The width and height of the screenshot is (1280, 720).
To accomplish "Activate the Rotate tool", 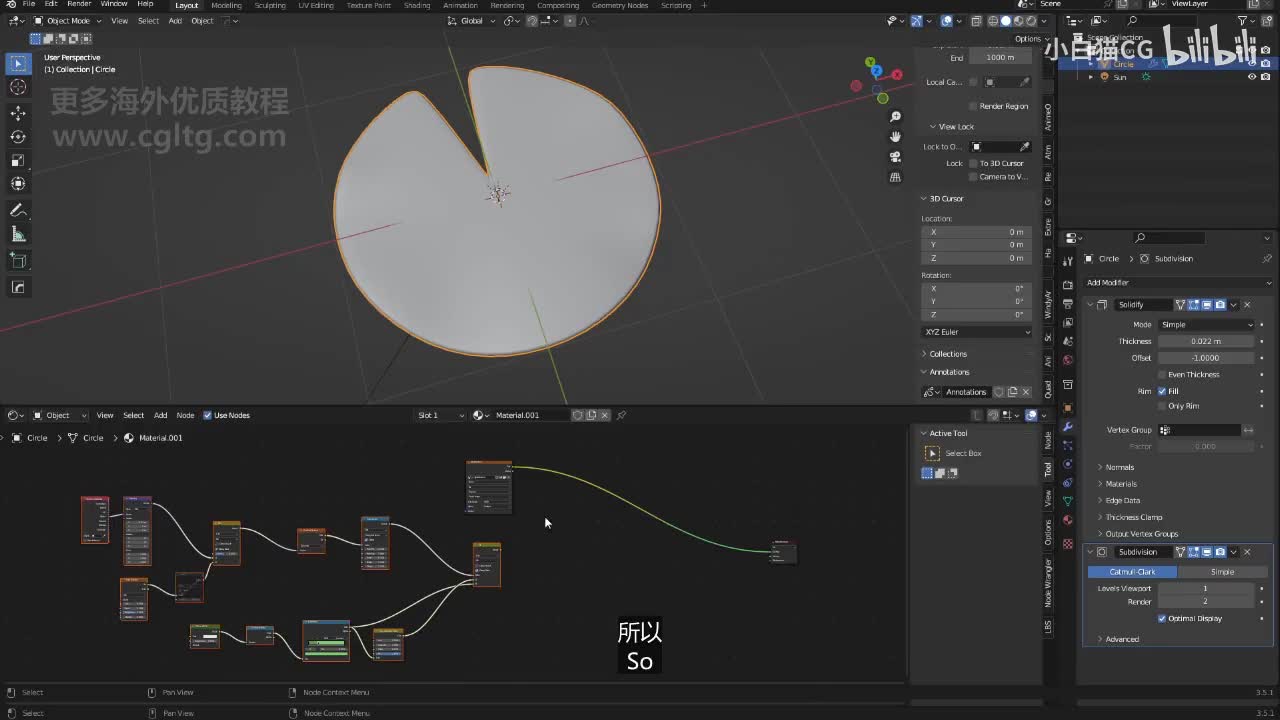I will point(18,137).
